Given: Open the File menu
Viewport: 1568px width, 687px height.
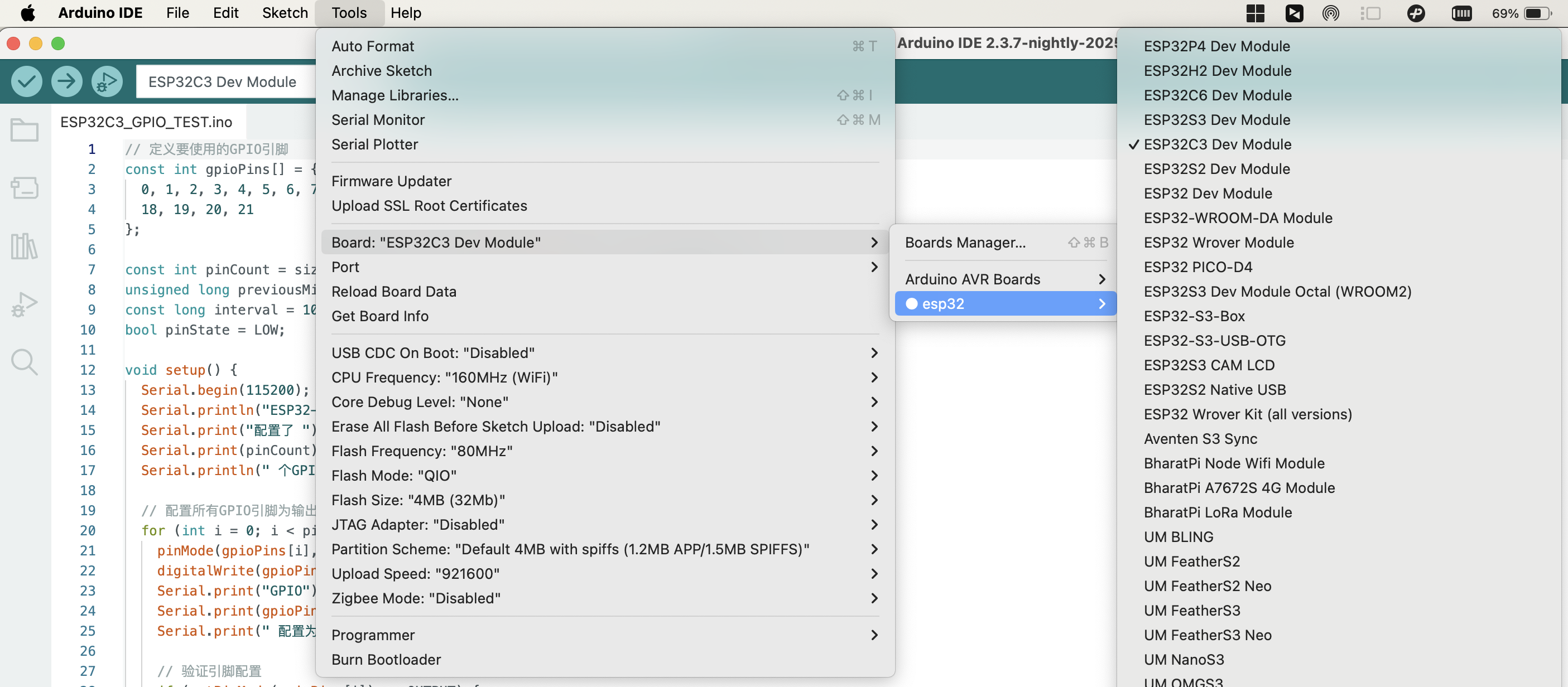Looking at the screenshot, I should pos(178,13).
